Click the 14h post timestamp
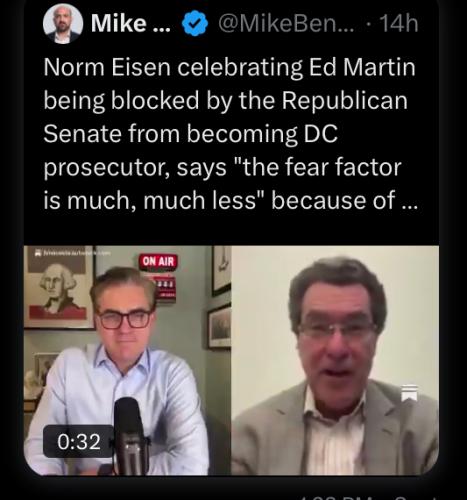467x500 pixels. click(399, 24)
